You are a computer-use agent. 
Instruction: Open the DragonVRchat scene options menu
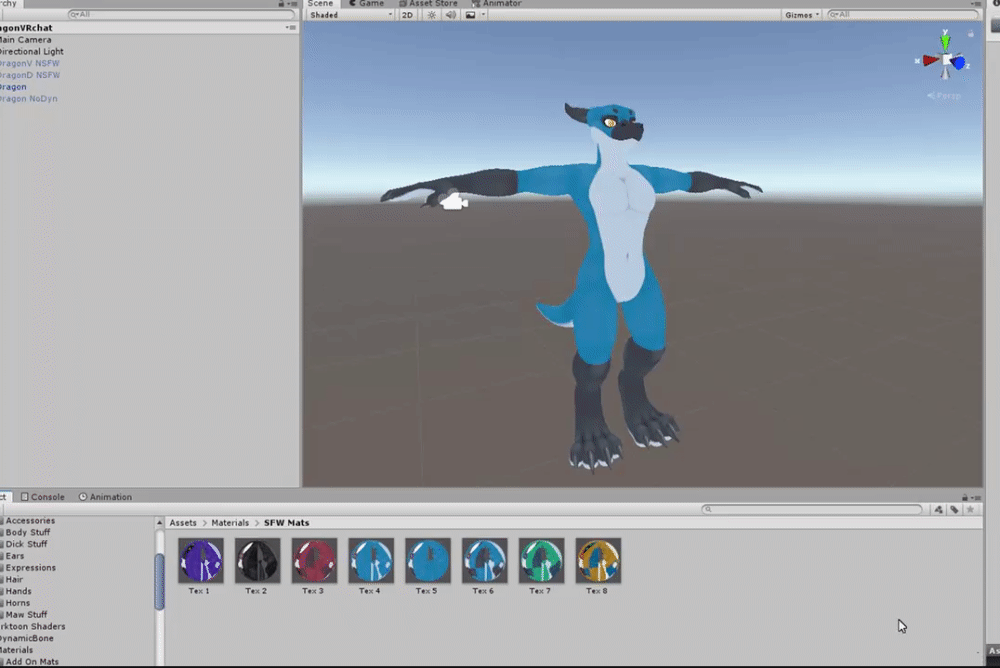coord(291,27)
